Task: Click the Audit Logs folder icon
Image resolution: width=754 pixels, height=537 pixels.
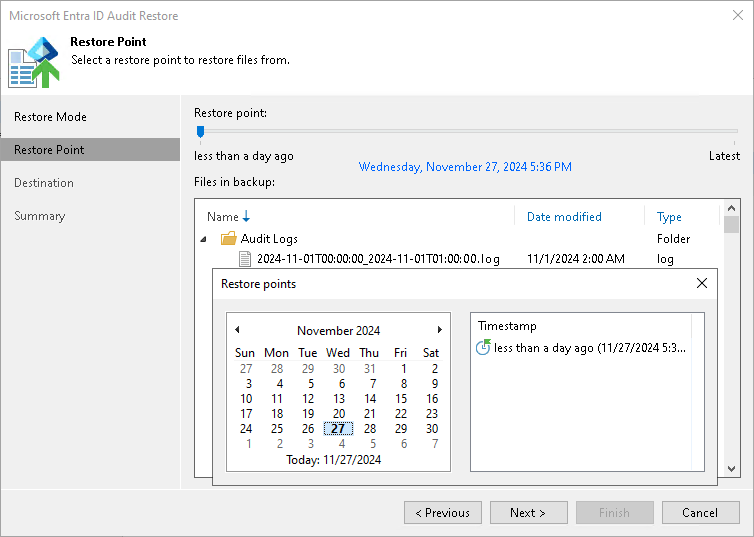Action: point(228,238)
